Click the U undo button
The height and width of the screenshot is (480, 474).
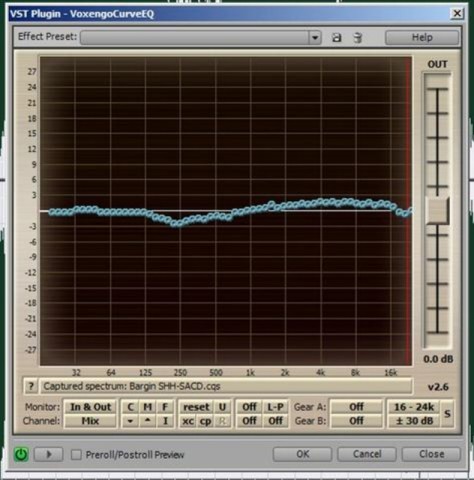click(x=222, y=407)
